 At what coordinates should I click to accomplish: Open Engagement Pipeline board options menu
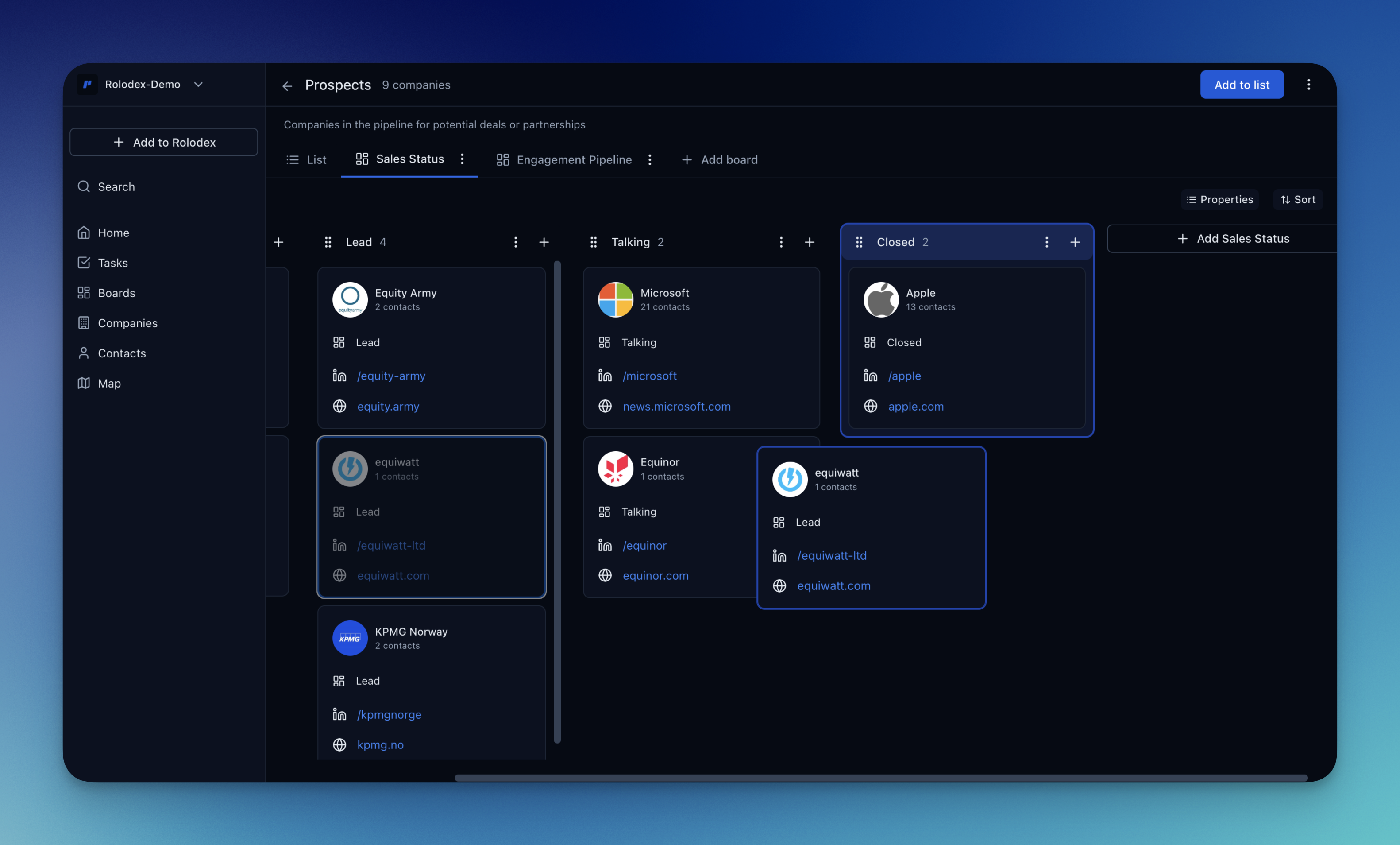(x=649, y=160)
